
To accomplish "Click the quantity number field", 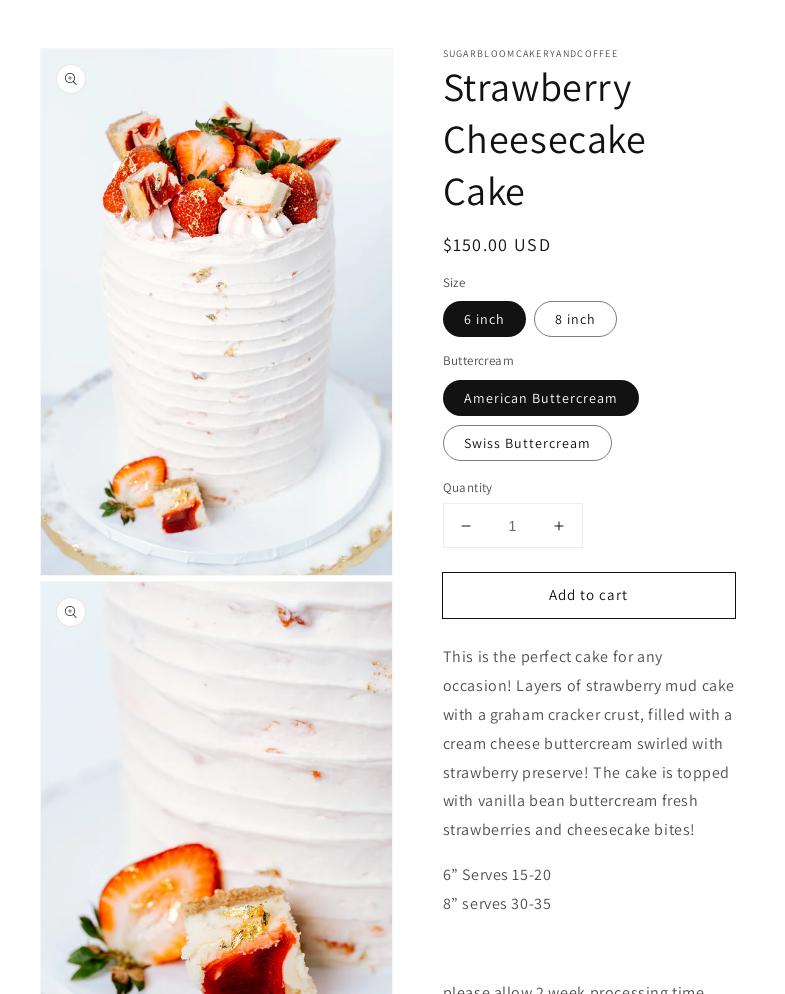I will tap(512, 526).
